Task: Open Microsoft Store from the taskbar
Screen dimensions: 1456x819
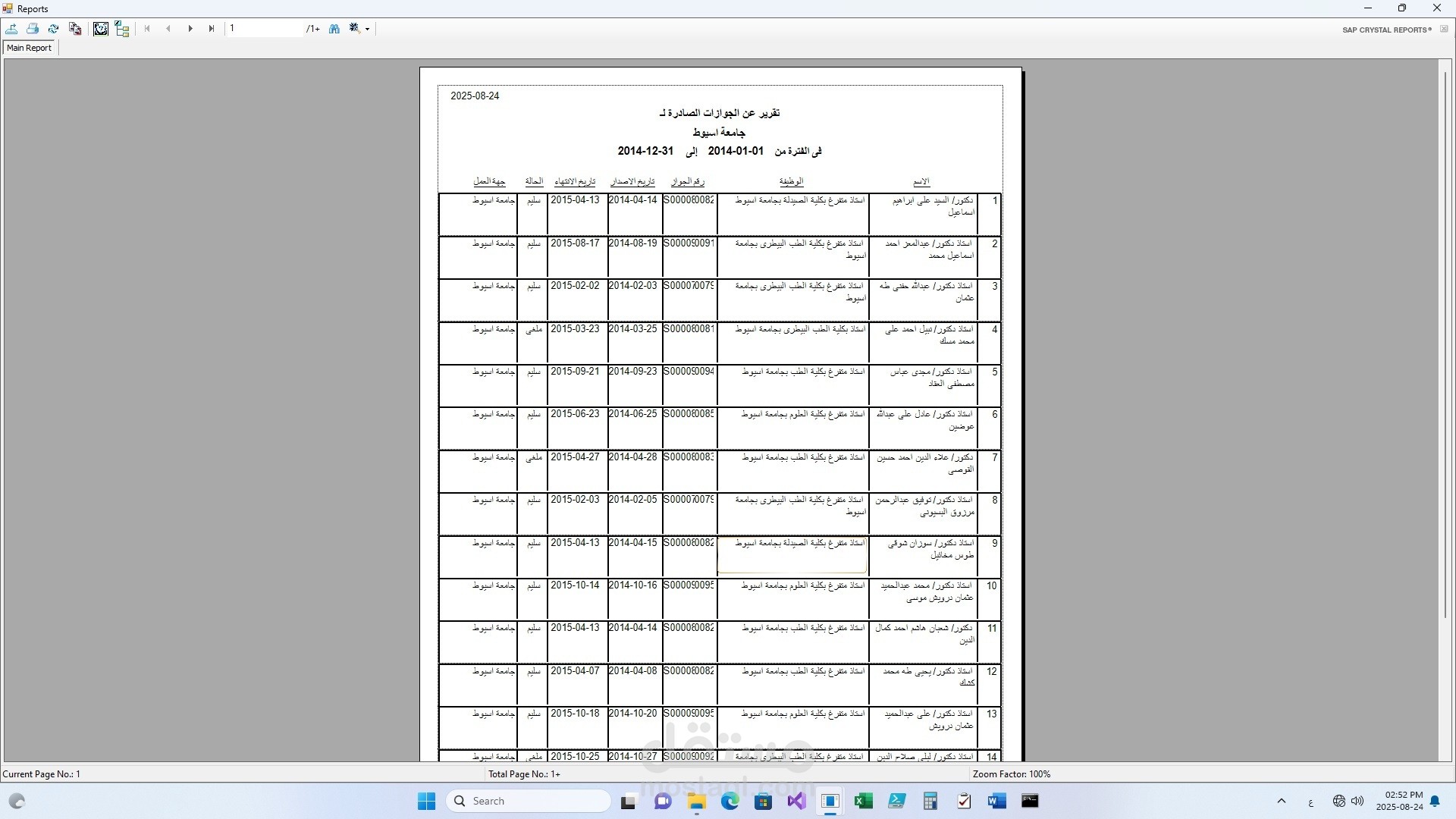Action: (x=764, y=802)
